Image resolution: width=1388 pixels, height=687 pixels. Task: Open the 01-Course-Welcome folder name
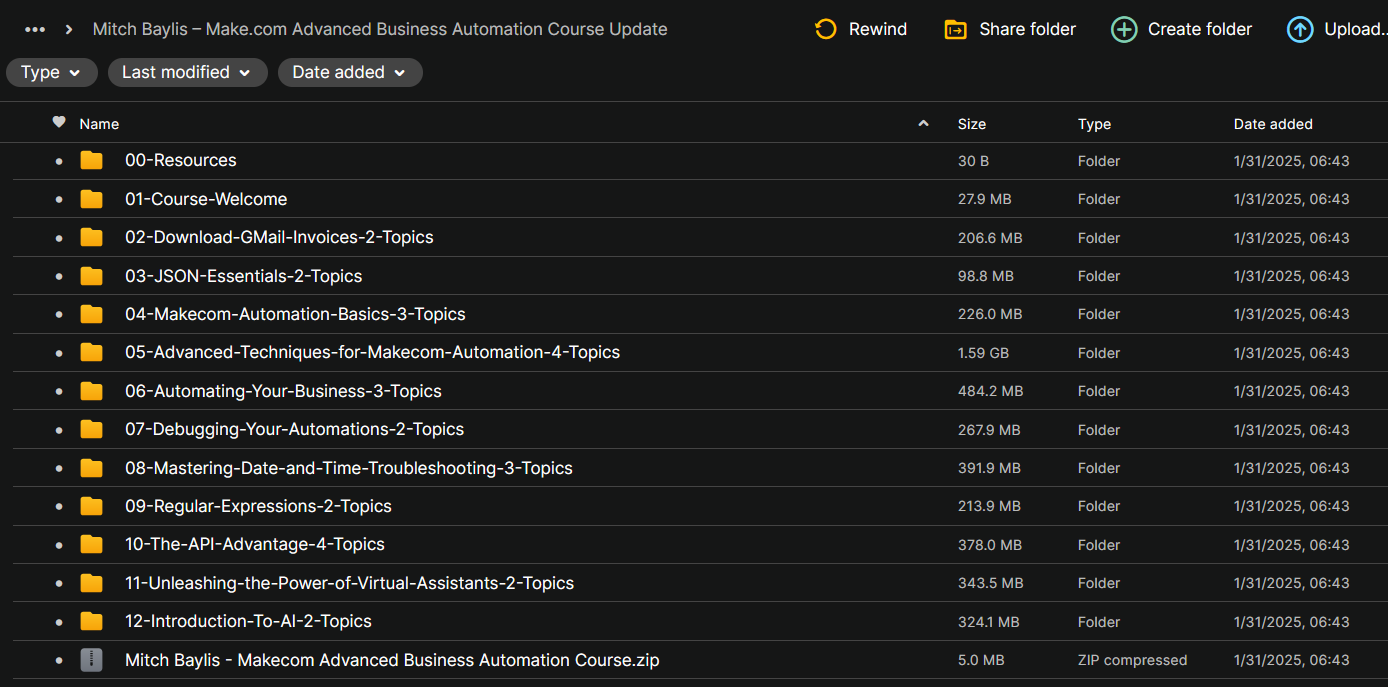pos(206,199)
